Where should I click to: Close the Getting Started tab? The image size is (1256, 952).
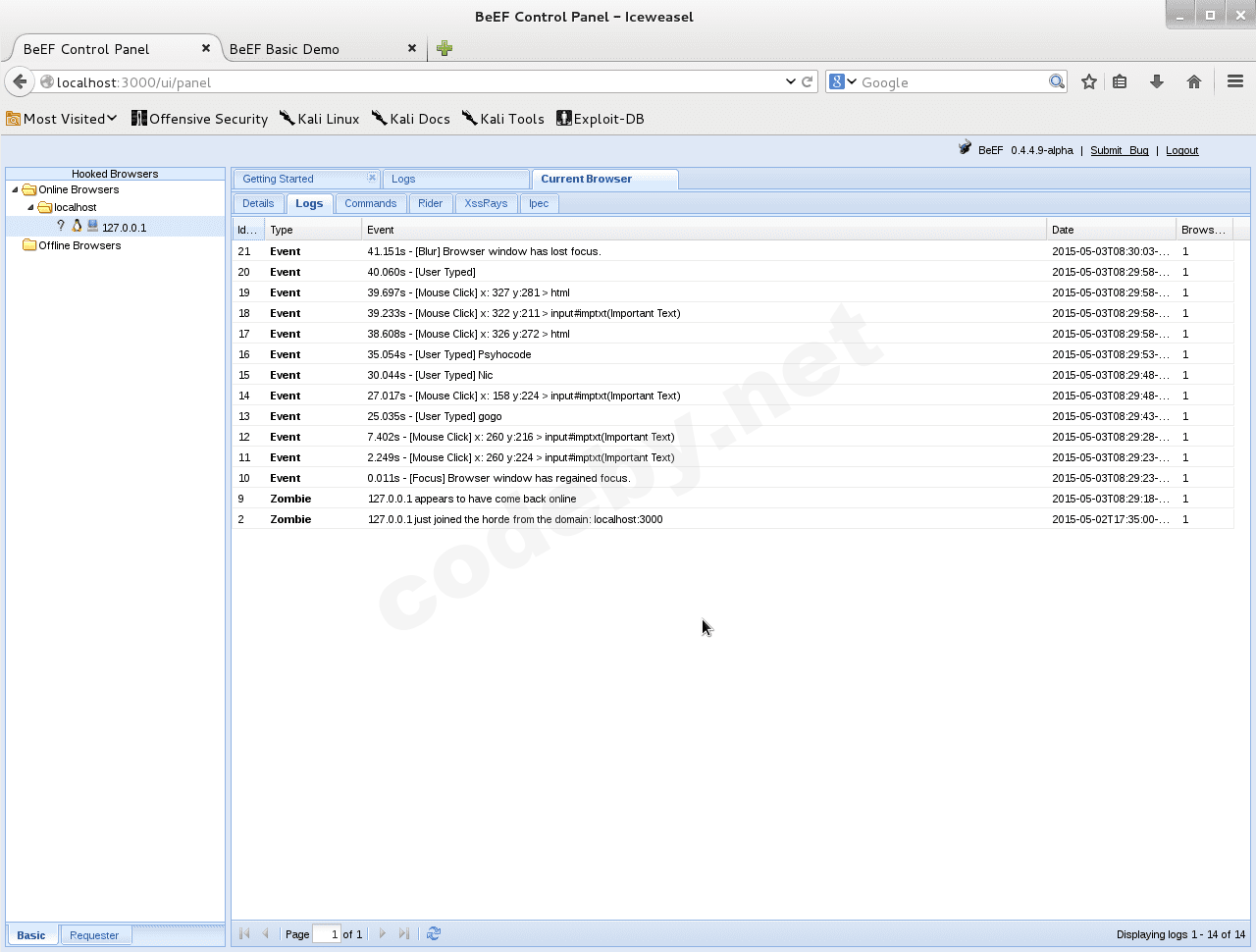(x=372, y=178)
